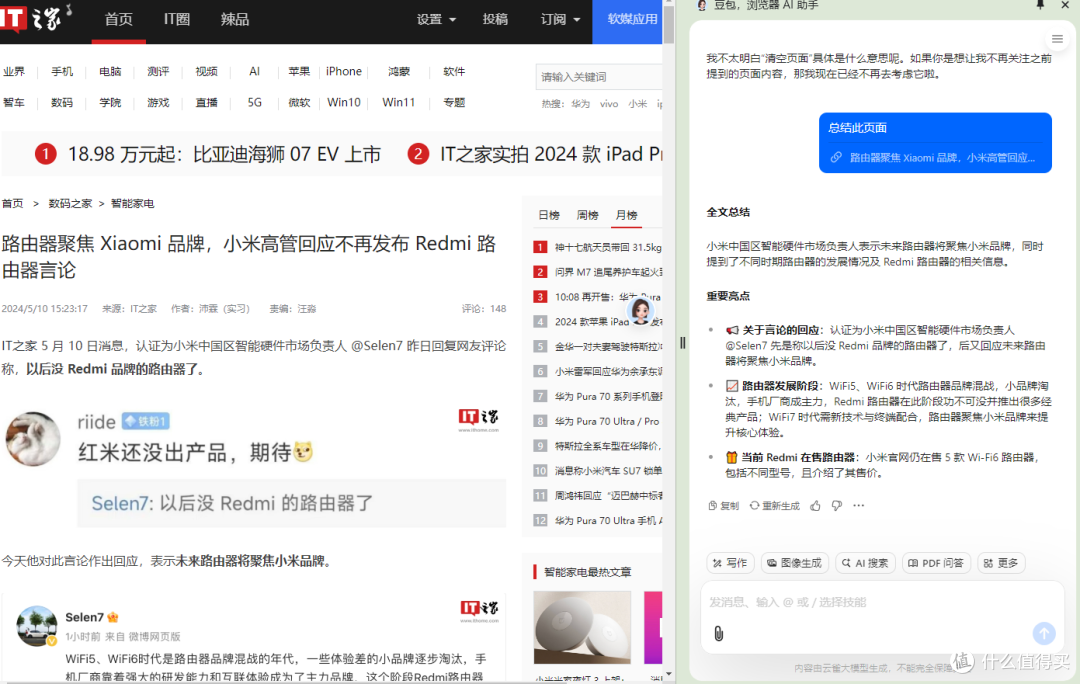The height and width of the screenshot is (684, 1080).
Task: Go to the 首页 tab in header
Action: pyautogui.click(x=118, y=19)
